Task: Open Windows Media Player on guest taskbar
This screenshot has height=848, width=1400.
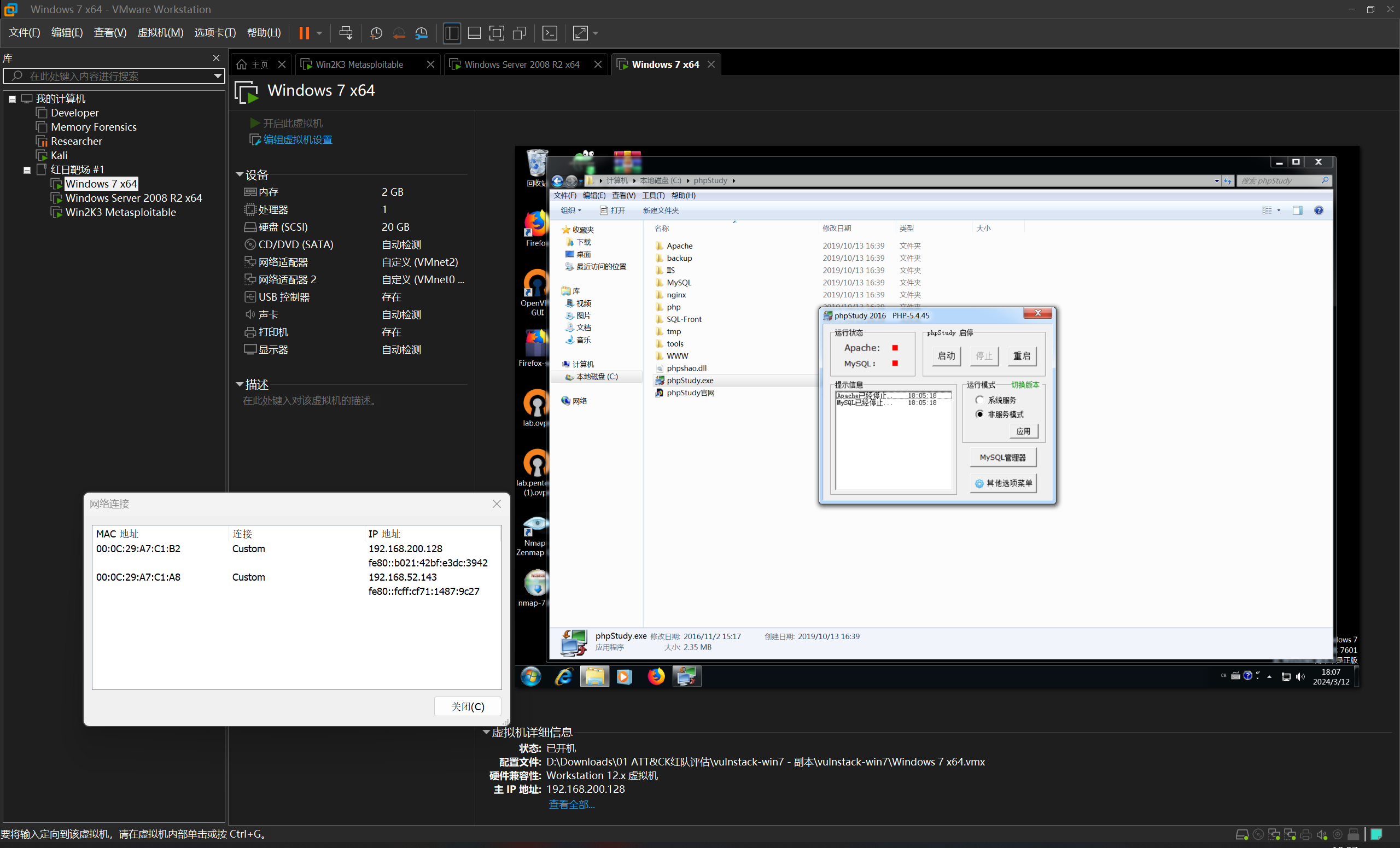Action: [x=624, y=676]
